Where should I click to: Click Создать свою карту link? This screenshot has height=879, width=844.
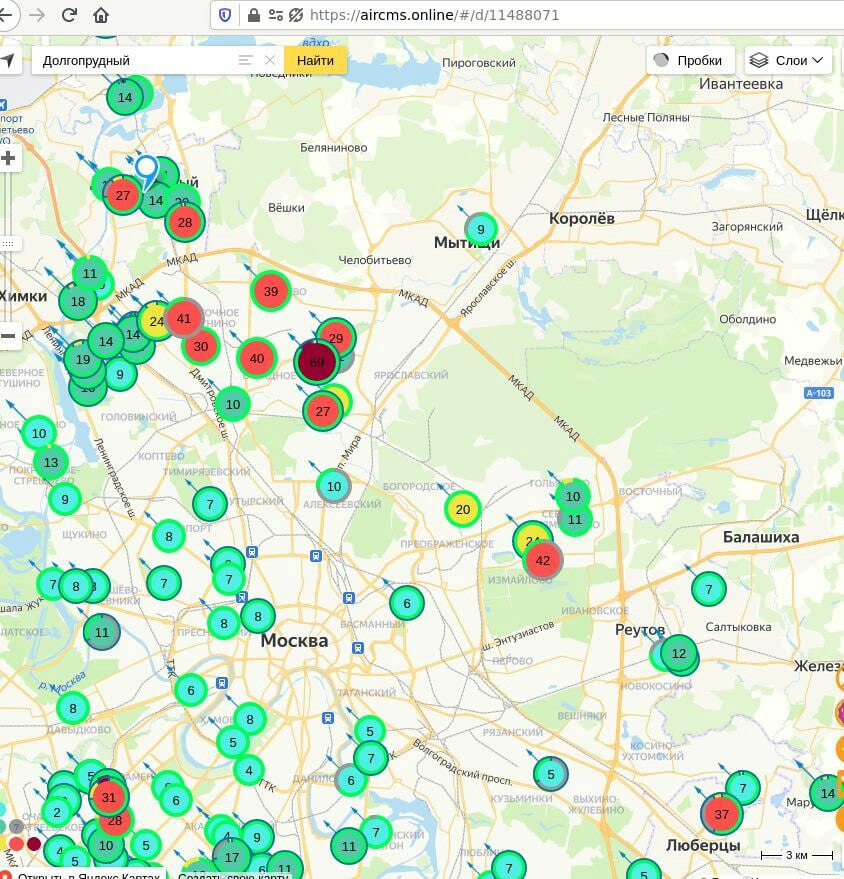pos(233,875)
